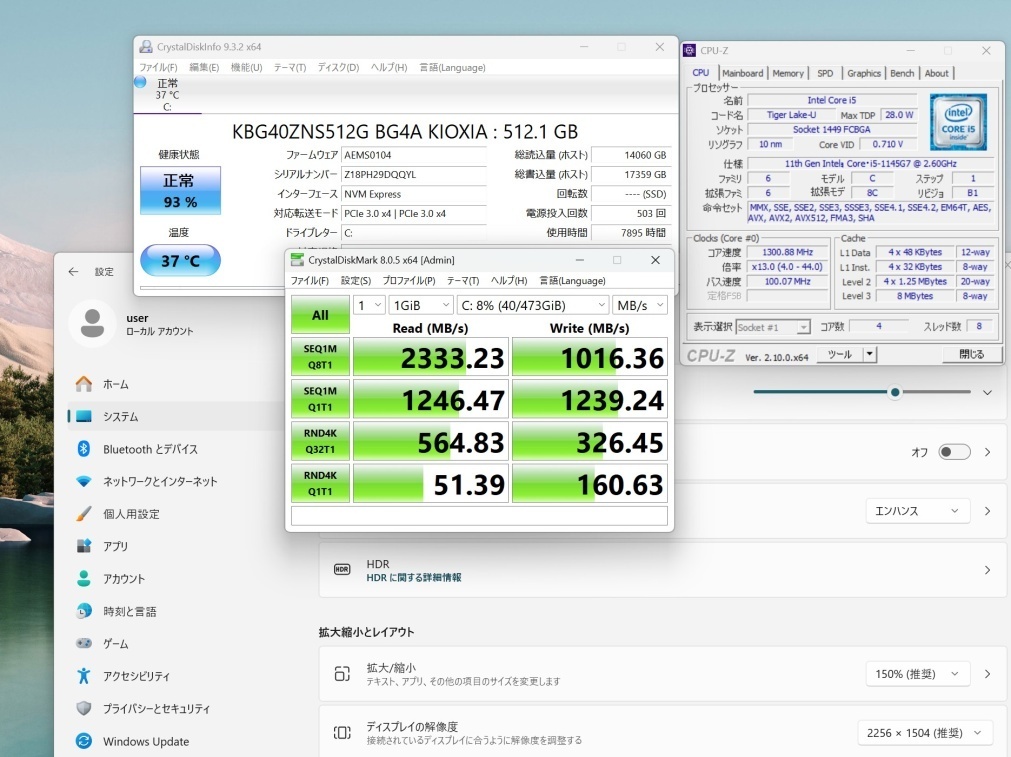Open Network & Internet settings icon
Screen dimensions: 1011x757
[84, 481]
